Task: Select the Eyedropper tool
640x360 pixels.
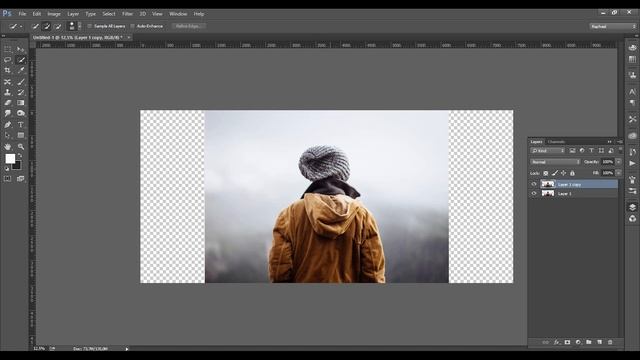Action: (x=21, y=70)
